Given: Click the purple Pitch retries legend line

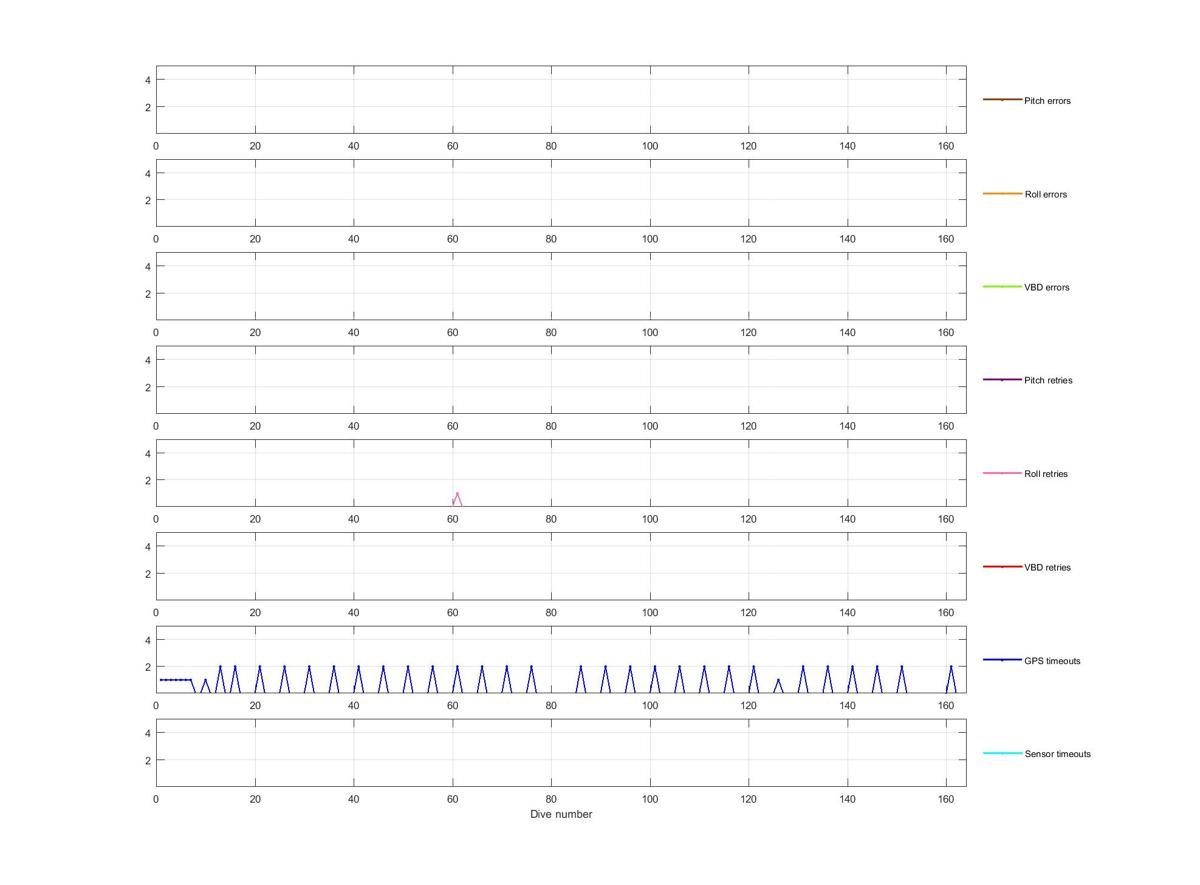Looking at the screenshot, I should click(x=1002, y=380).
